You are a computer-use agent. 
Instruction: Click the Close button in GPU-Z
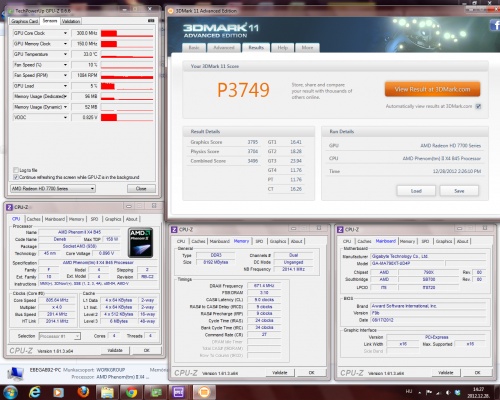coord(141,189)
